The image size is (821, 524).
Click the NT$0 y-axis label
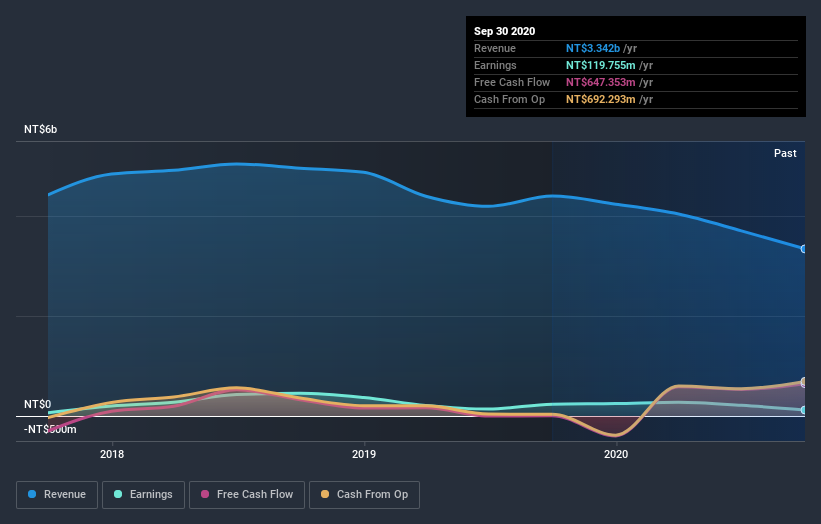tap(38, 404)
